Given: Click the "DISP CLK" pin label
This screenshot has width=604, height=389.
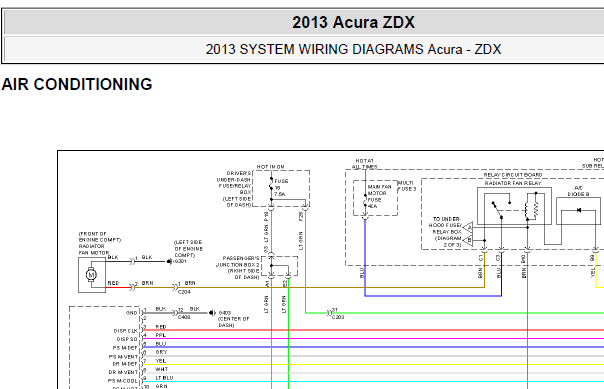Looking at the screenshot, I should [126, 331].
